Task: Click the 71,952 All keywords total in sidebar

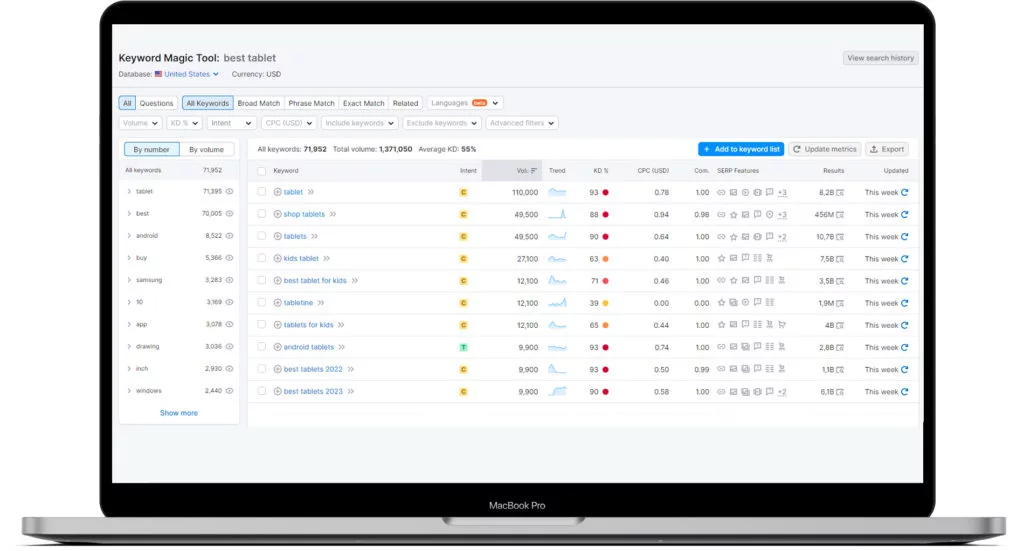Action: [x=212, y=170]
